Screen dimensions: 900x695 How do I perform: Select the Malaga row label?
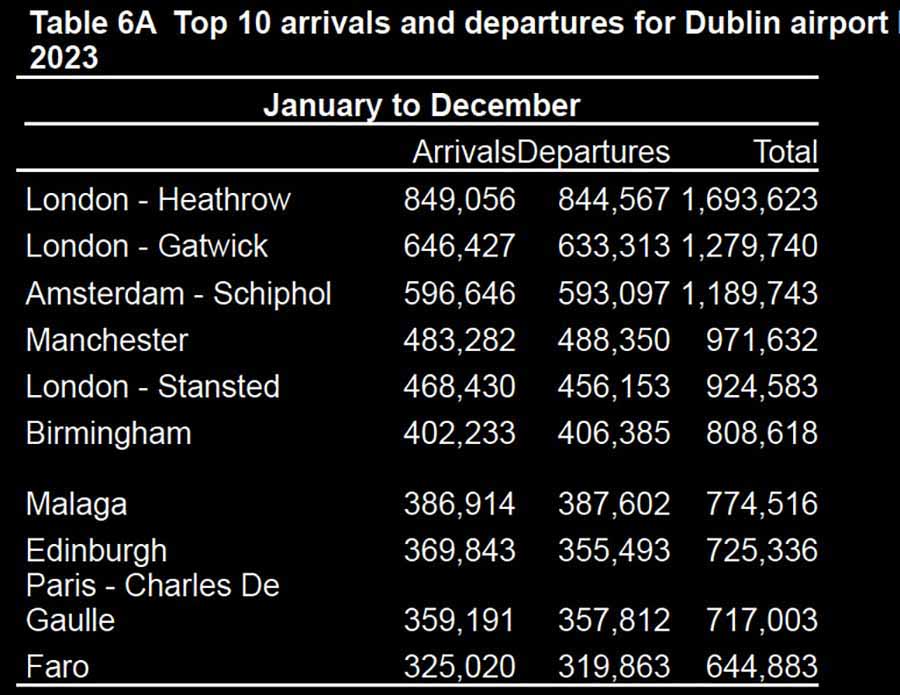pyautogui.click(x=77, y=504)
